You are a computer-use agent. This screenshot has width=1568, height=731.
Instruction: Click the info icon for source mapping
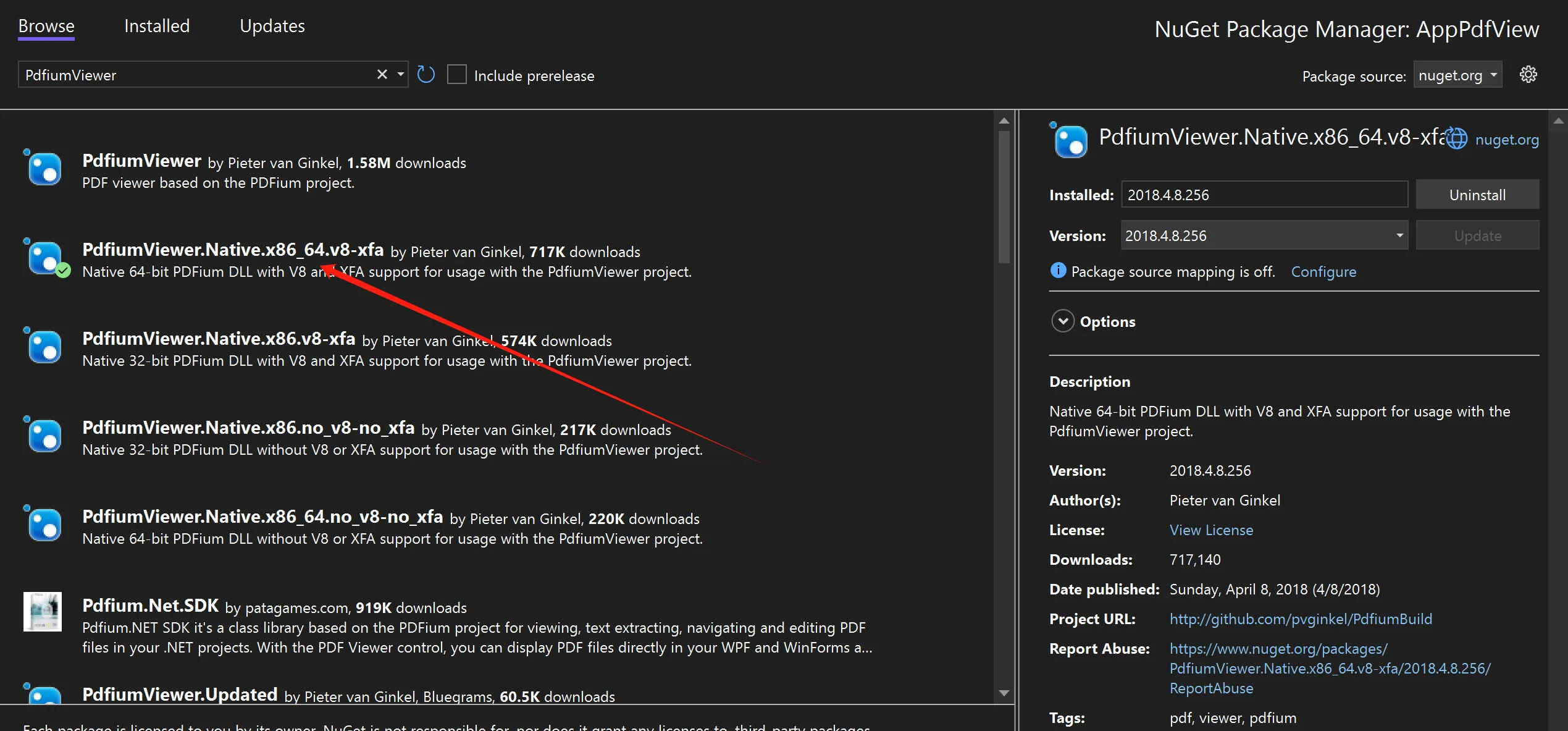[1058, 271]
